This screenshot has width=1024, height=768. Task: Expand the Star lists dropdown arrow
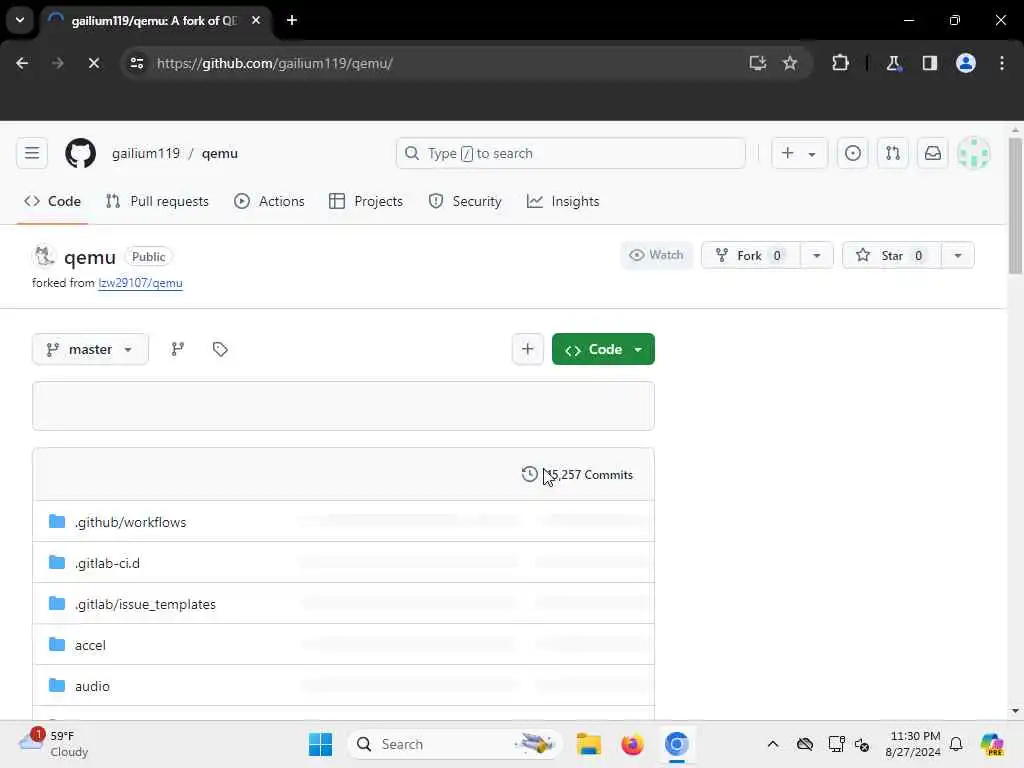(957, 255)
